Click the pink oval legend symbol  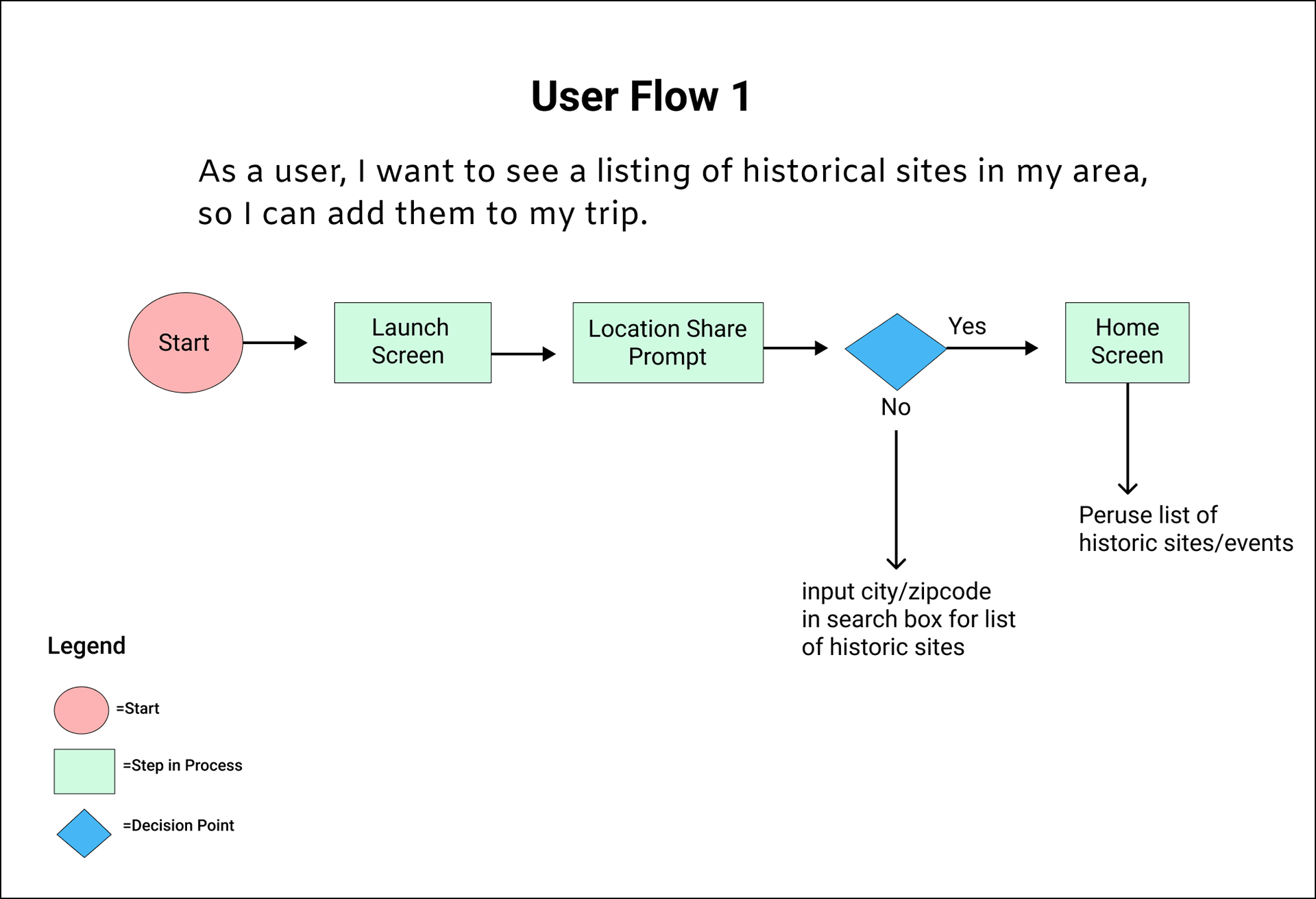pyautogui.click(x=82, y=711)
